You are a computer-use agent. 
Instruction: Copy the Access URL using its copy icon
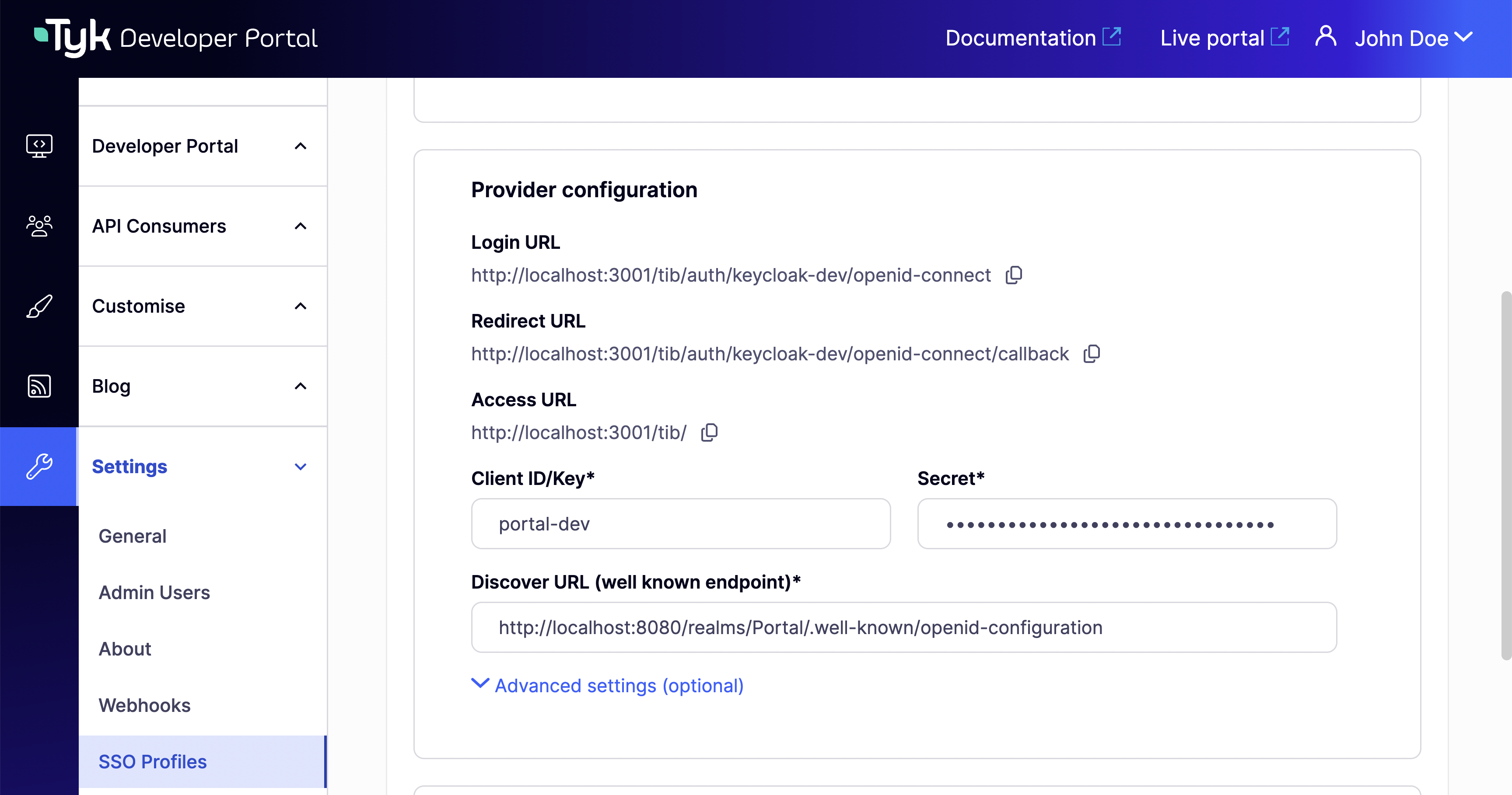click(x=709, y=432)
